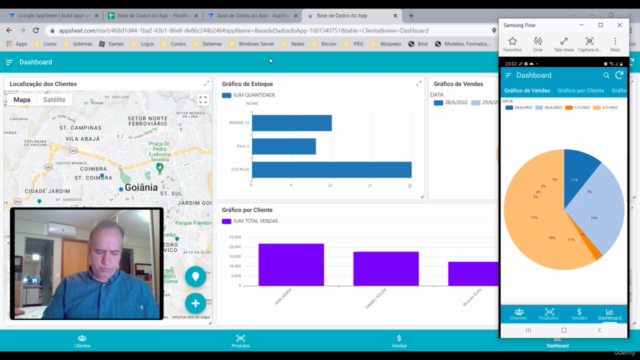The height and width of the screenshot is (360, 640).
Task: Tap the sync refresh icon in phone header
Action: coord(619,75)
